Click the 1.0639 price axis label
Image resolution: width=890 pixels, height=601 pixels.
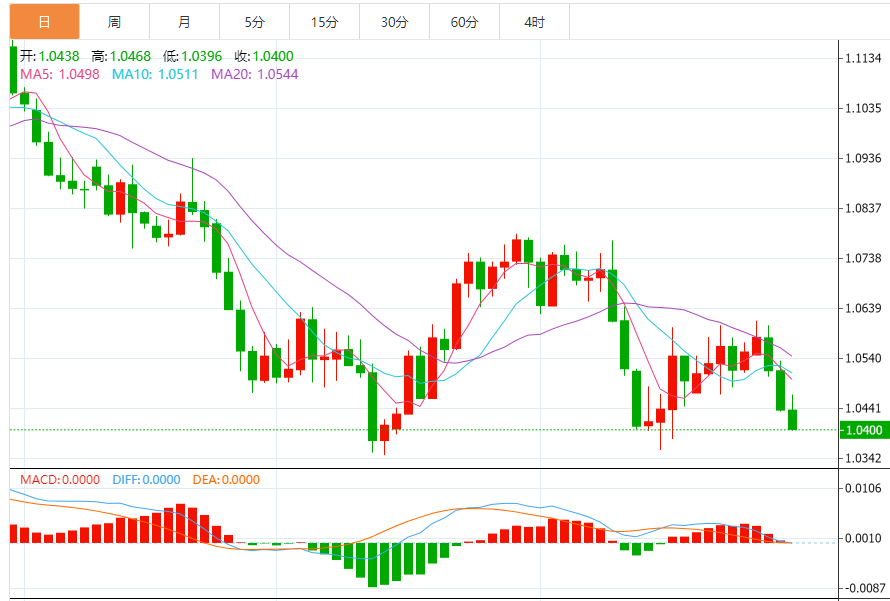pyautogui.click(x=863, y=308)
